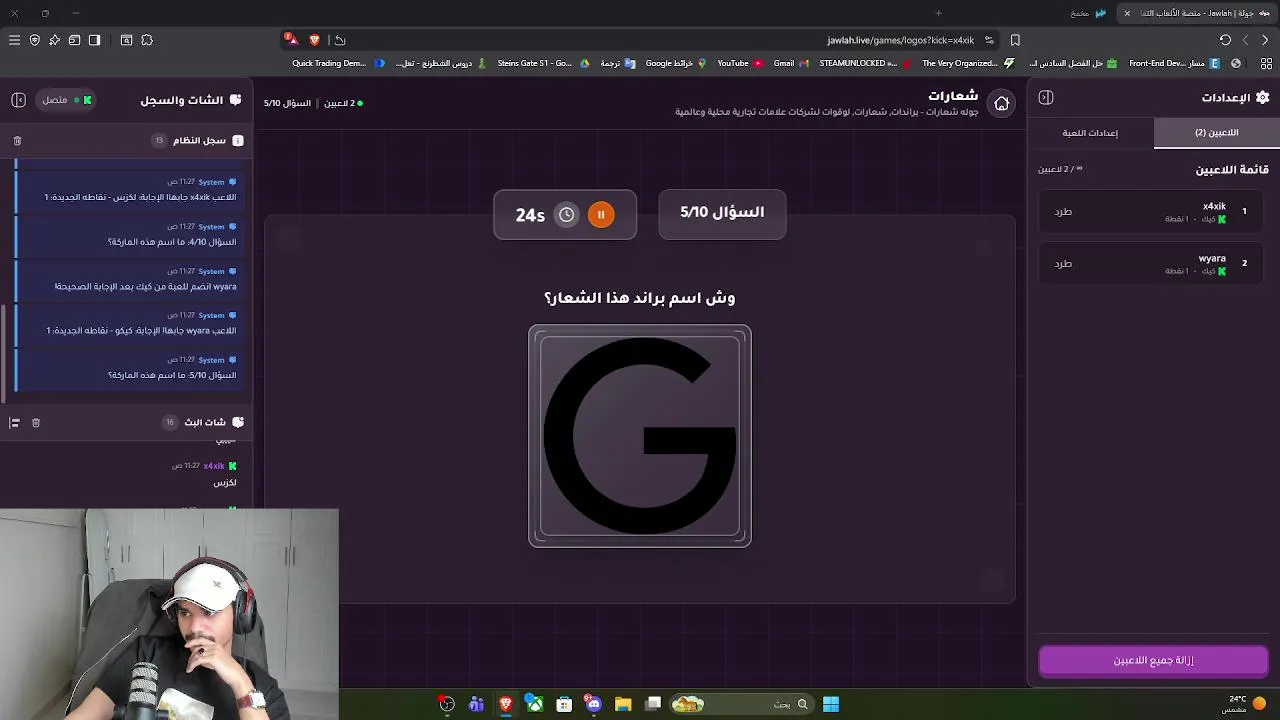1280x720 pixels.
Task: Click the Brave rewards triangle icon
Action: (291, 40)
